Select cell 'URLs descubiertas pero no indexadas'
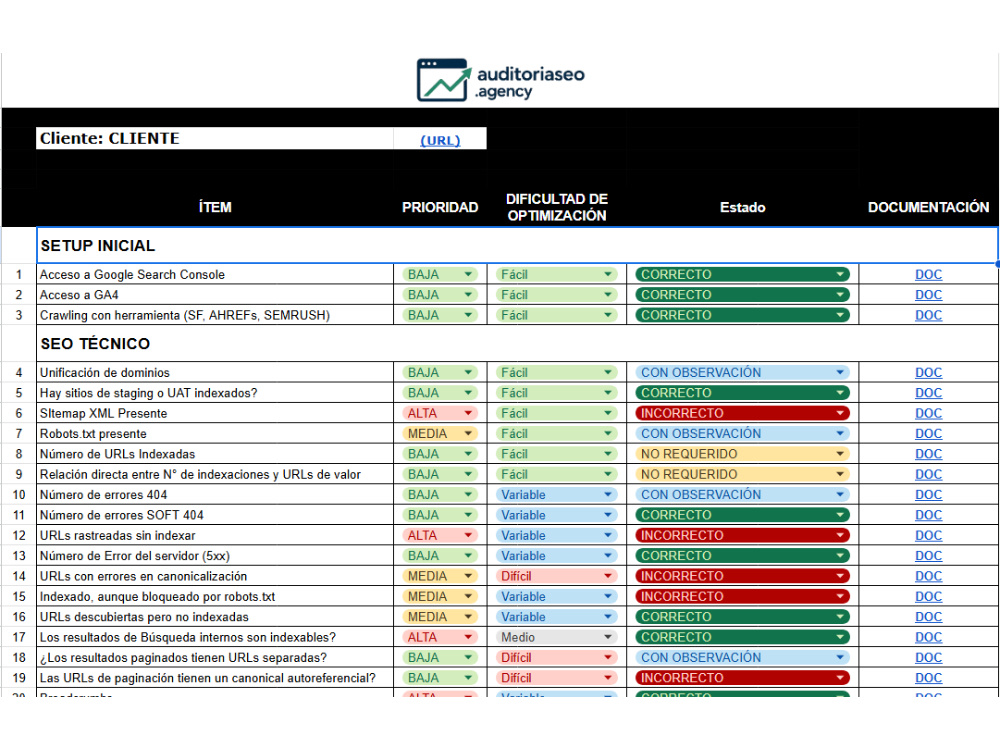1000x750 pixels. pyautogui.click(x=215, y=617)
